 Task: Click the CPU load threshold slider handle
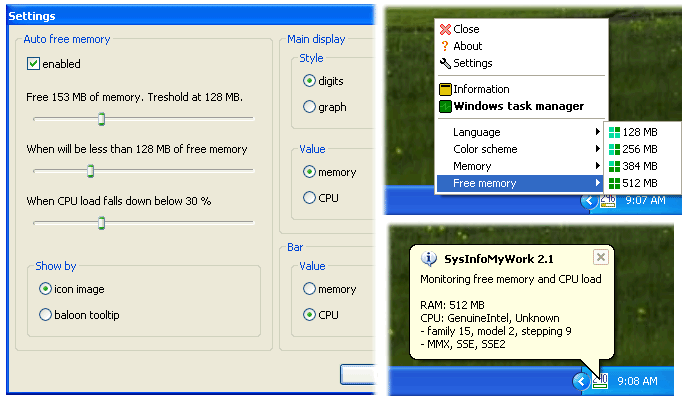tap(101, 223)
